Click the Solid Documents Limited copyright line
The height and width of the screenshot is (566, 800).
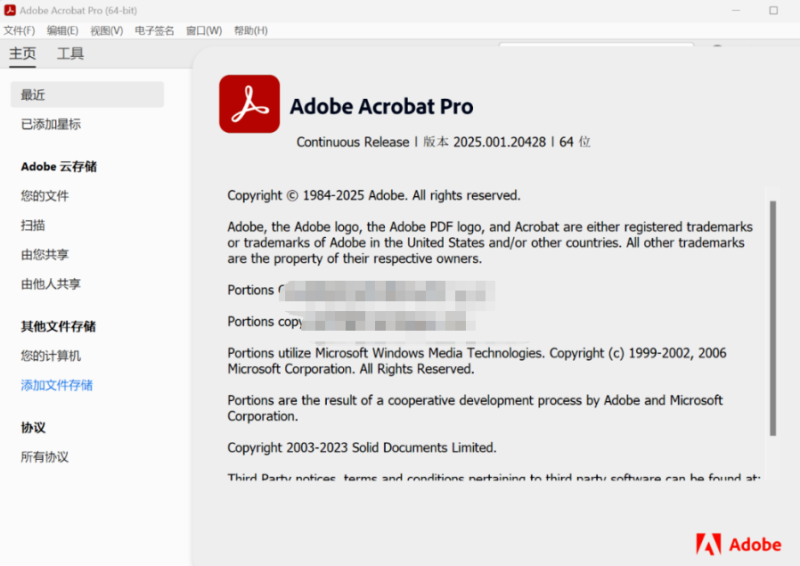pyautogui.click(x=362, y=448)
